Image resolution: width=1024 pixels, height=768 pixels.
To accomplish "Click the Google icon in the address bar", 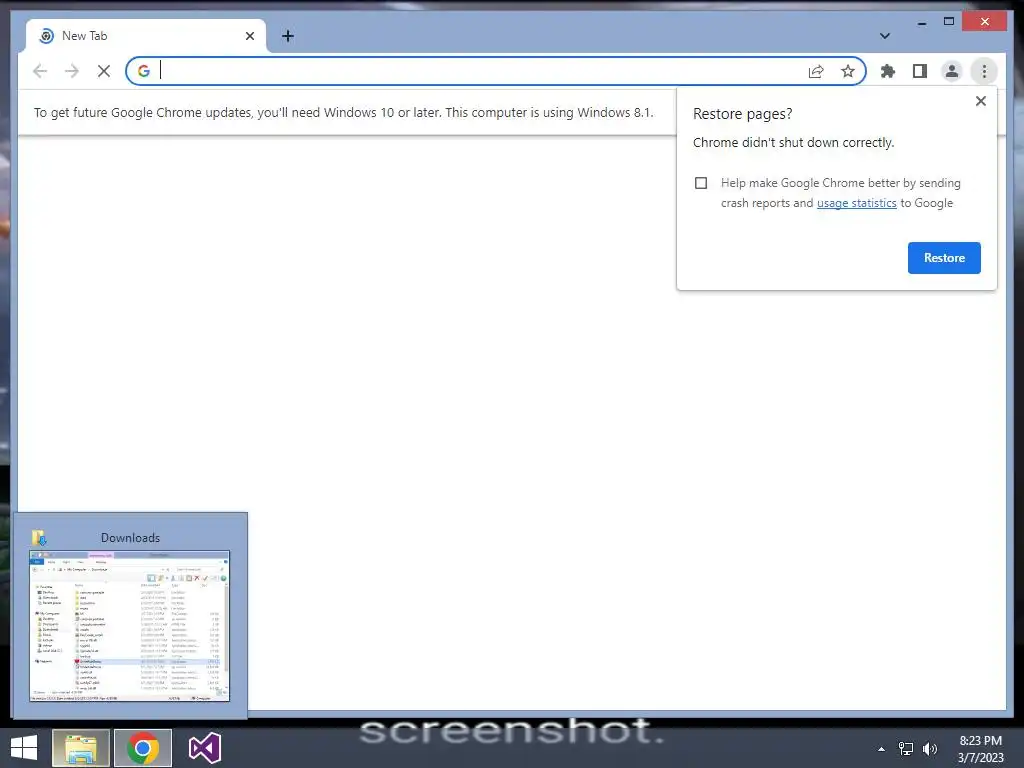I will click(x=144, y=71).
